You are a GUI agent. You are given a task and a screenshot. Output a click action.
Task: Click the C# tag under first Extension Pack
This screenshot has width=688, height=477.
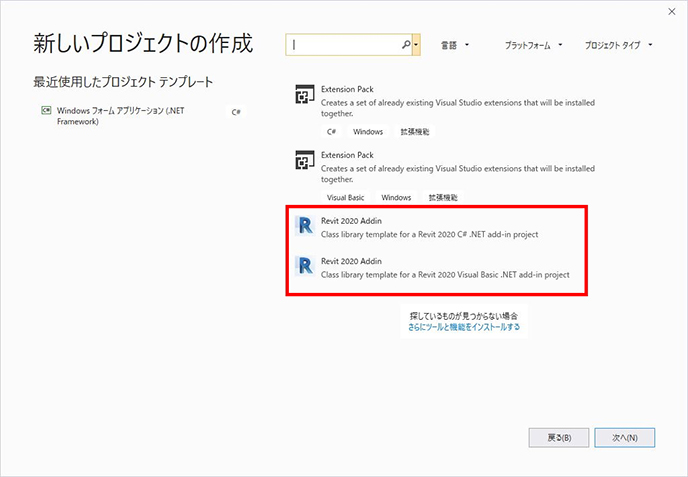[332, 132]
